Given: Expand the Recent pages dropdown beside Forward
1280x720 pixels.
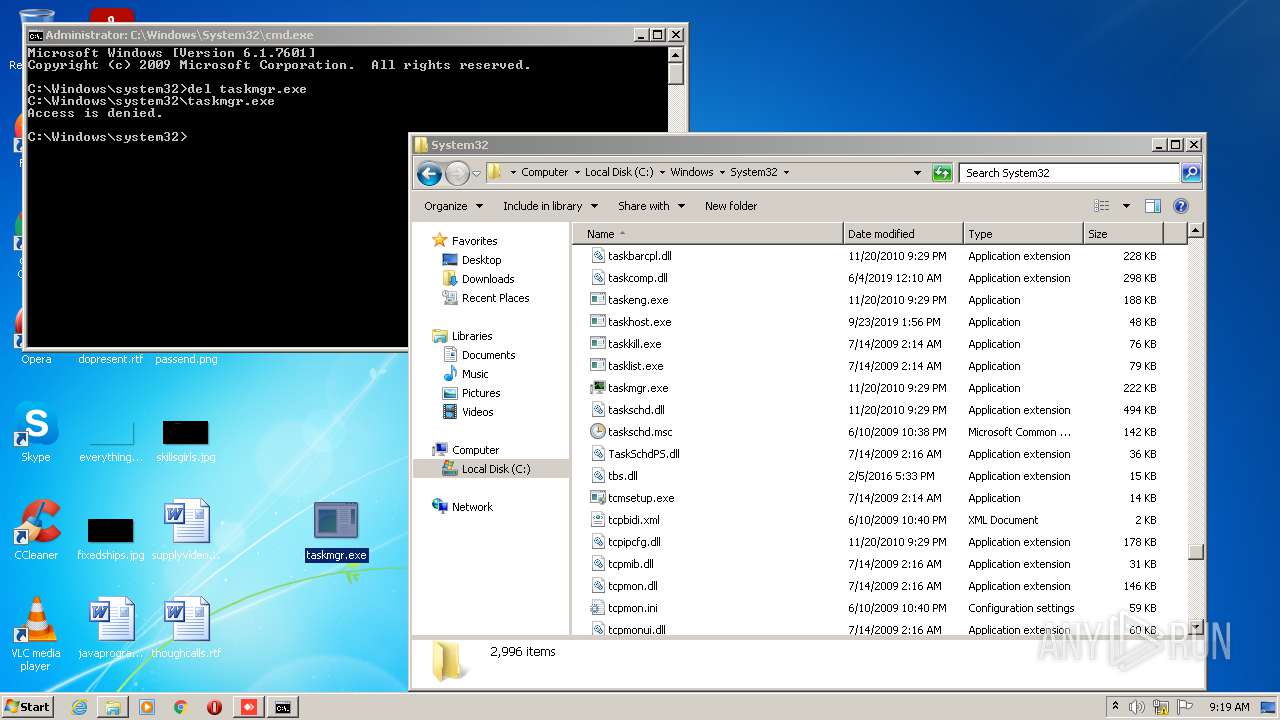Looking at the screenshot, I should tap(476, 173).
